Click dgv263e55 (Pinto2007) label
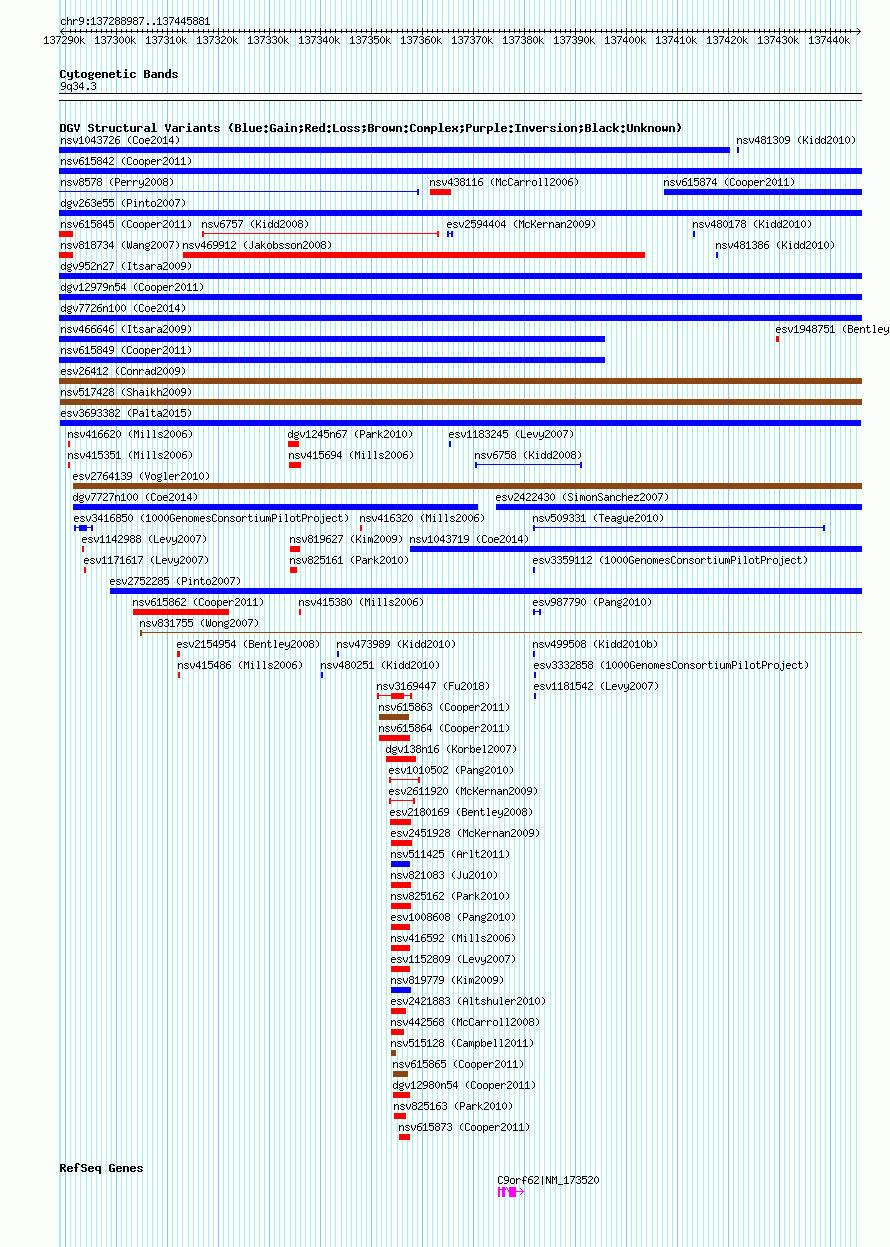 [x=123, y=204]
